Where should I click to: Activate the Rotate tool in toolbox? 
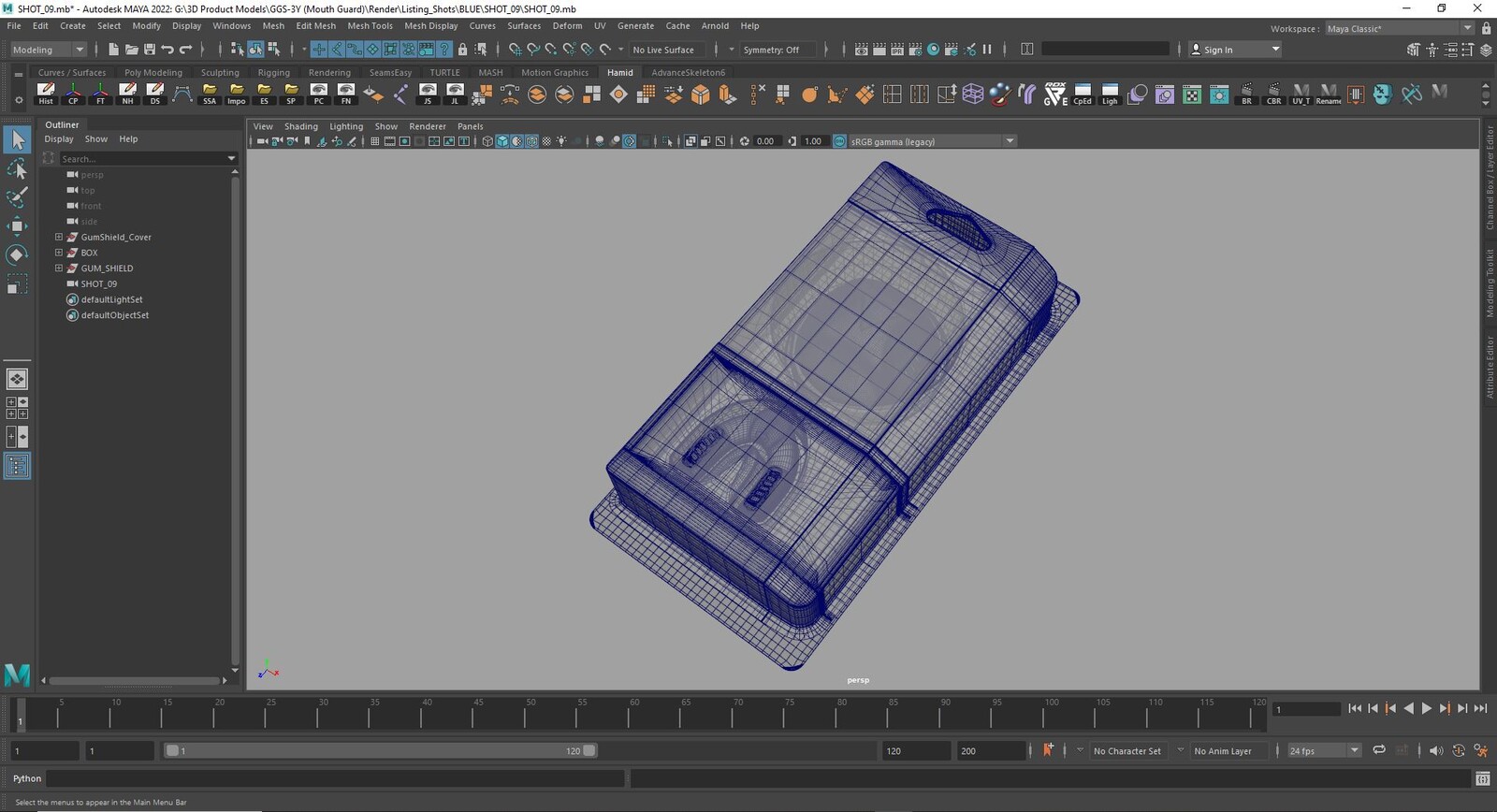17,254
